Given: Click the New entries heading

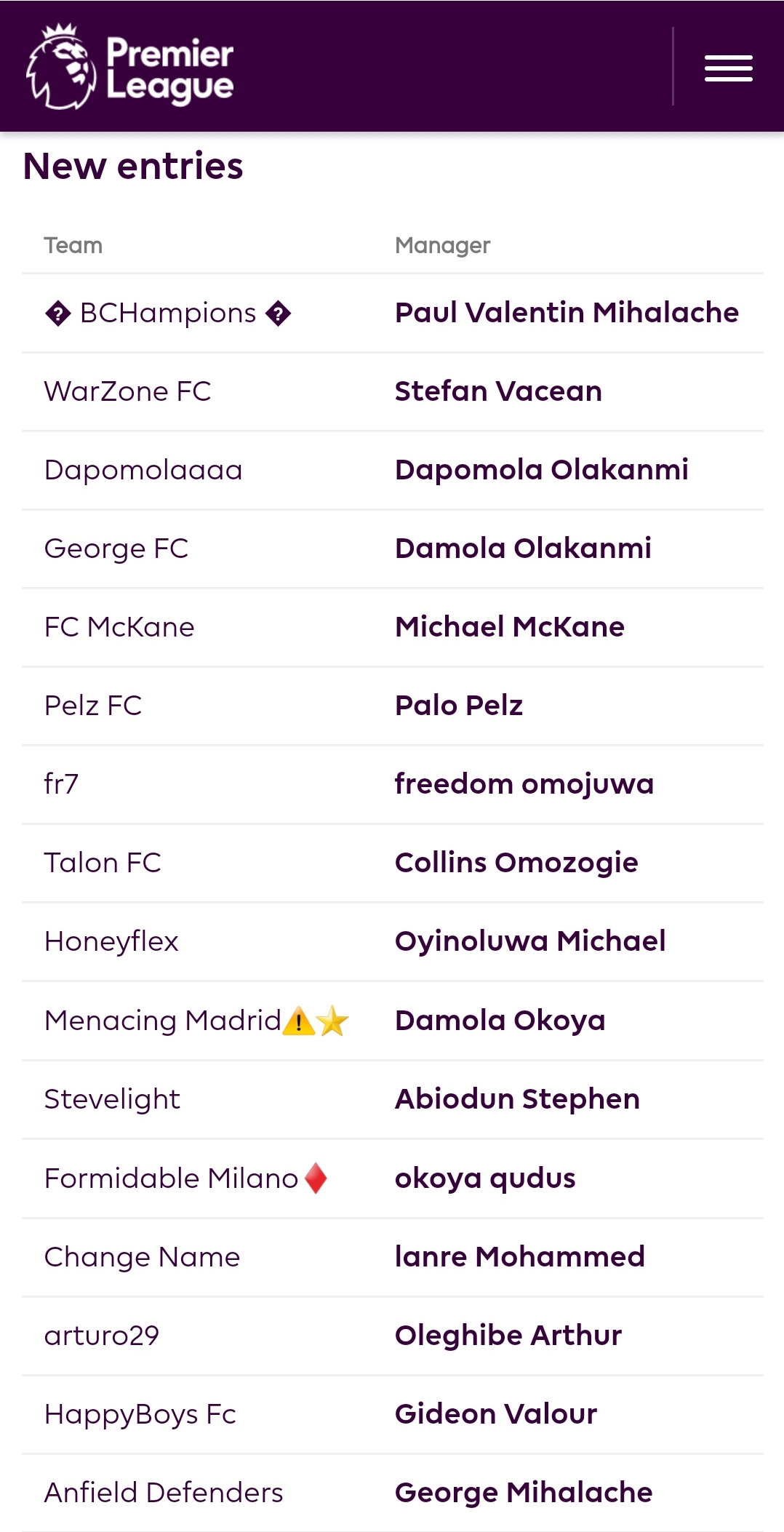Looking at the screenshot, I should [133, 166].
